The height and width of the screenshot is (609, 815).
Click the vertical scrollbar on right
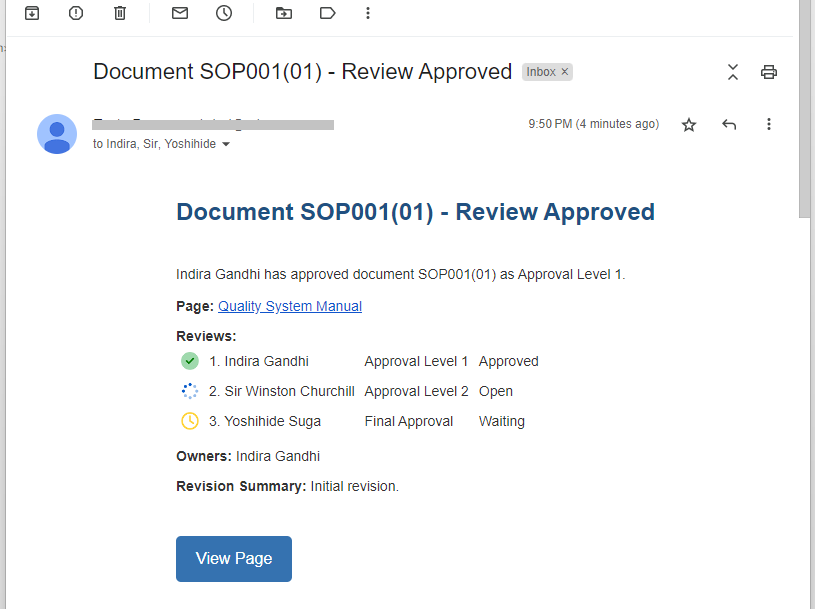coord(805,110)
